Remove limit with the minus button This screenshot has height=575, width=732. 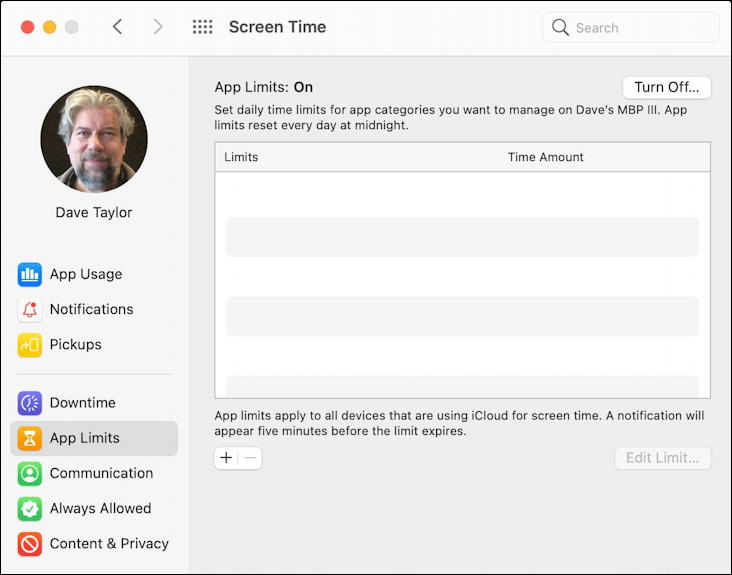[x=250, y=458]
